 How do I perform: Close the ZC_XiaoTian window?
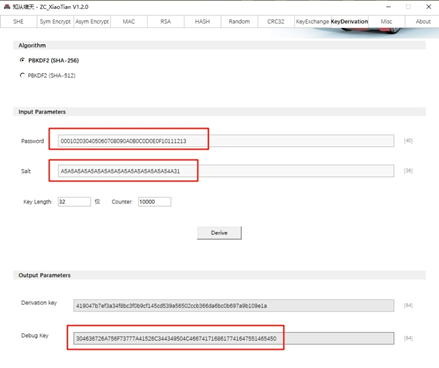(x=429, y=7)
